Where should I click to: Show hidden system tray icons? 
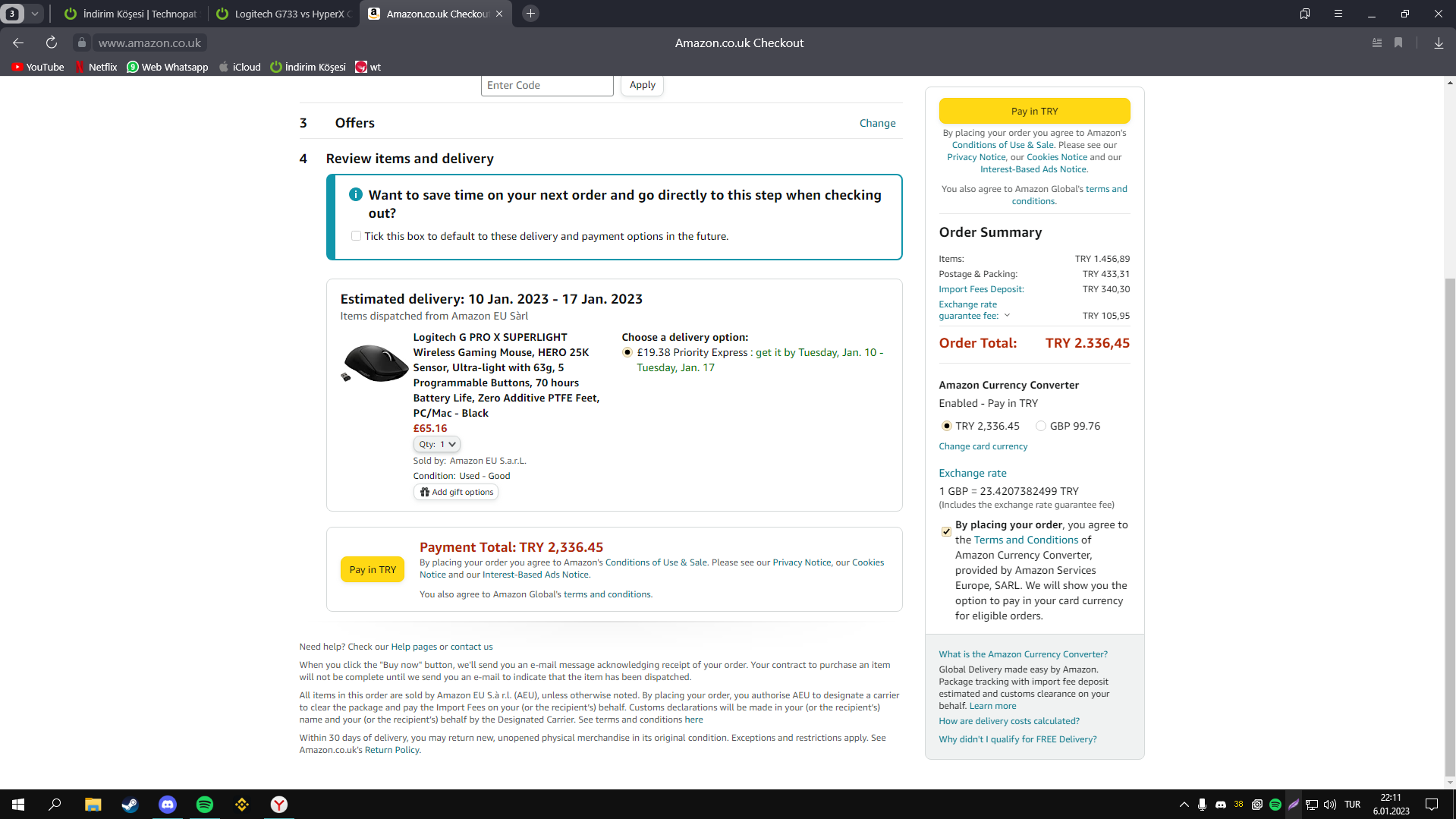pyautogui.click(x=1184, y=805)
